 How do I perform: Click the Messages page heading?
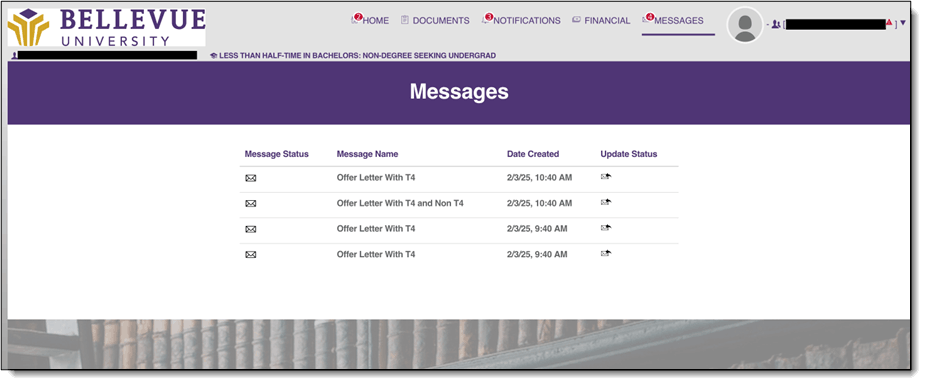(x=459, y=92)
